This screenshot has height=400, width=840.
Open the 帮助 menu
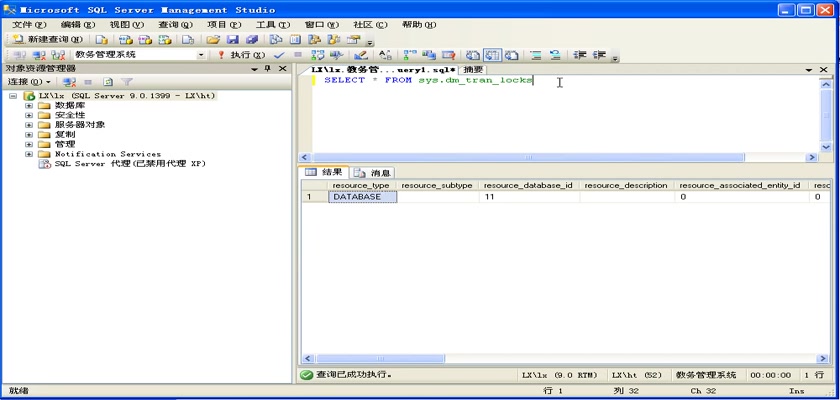click(x=419, y=25)
